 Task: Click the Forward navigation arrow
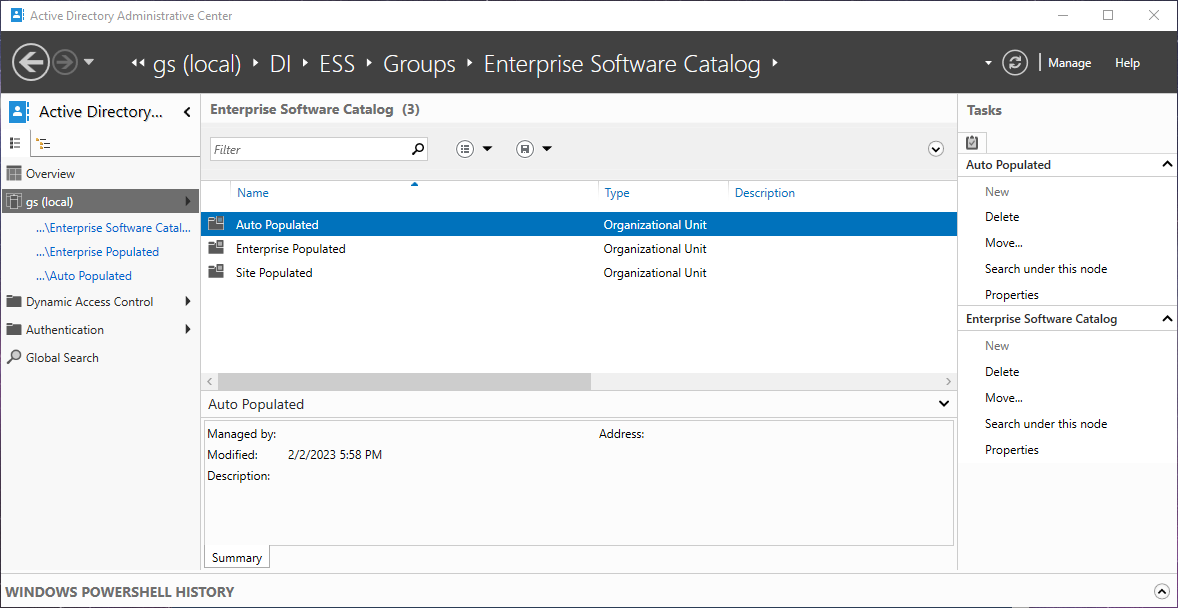(65, 62)
